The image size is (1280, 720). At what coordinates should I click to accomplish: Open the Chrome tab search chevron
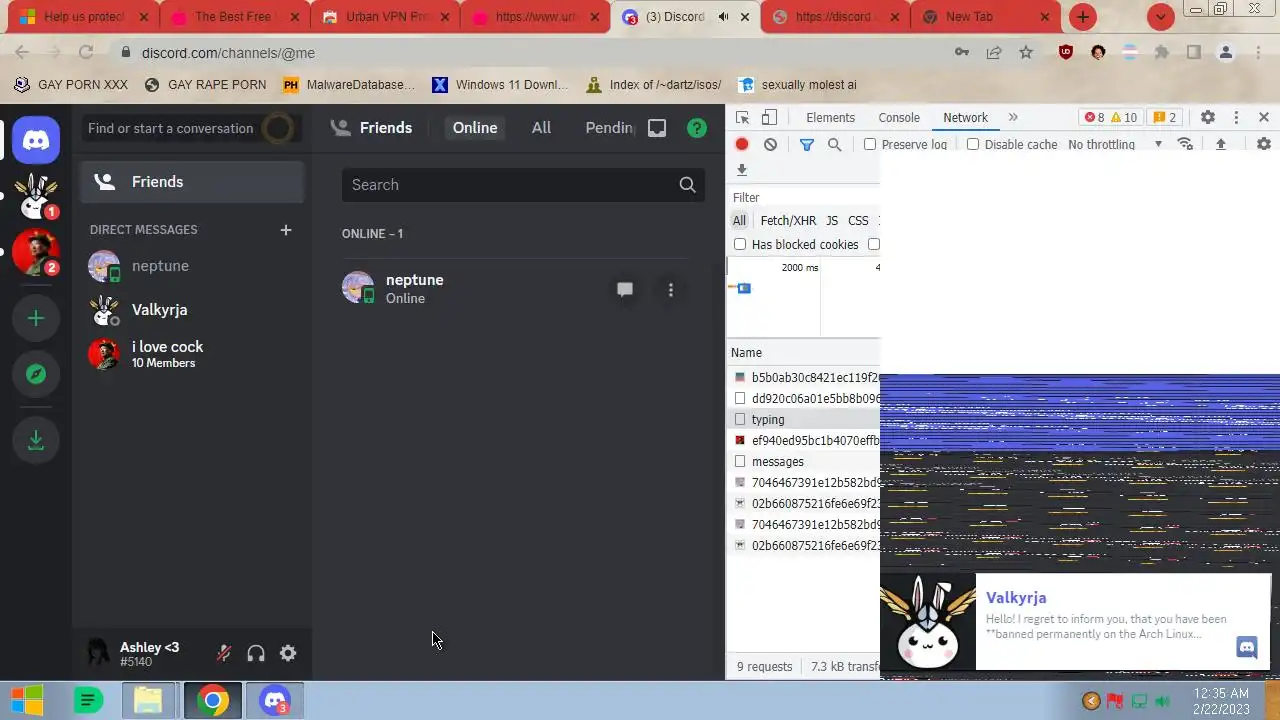1160,17
